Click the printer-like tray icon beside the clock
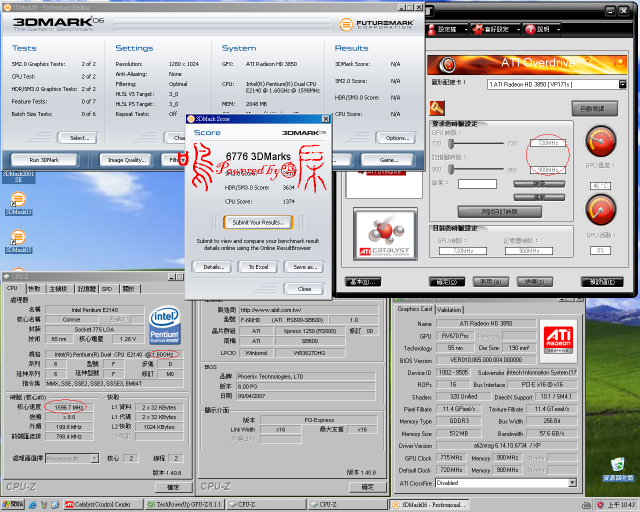The width and height of the screenshot is (640, 512). click(587, 505)
